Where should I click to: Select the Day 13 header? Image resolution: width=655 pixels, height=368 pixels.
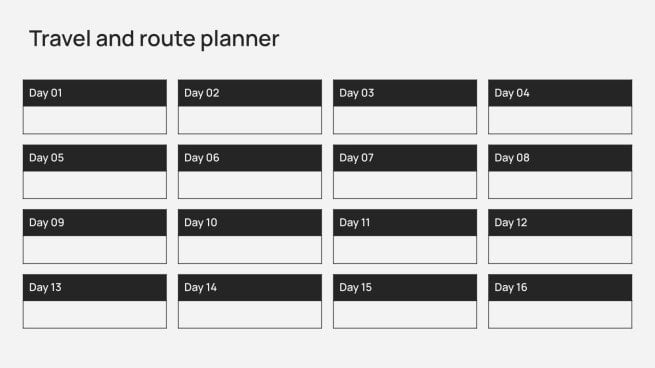pyautogui.click(x=95, y=287)
